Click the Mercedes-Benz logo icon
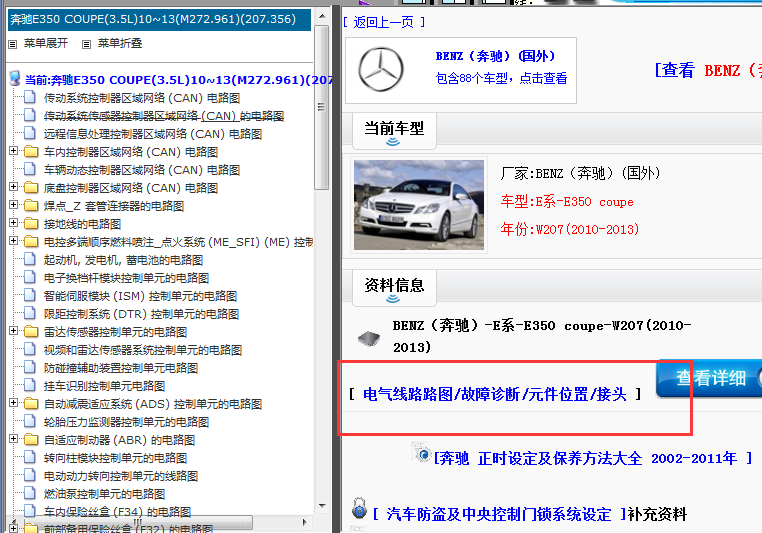 click(381, 69)
